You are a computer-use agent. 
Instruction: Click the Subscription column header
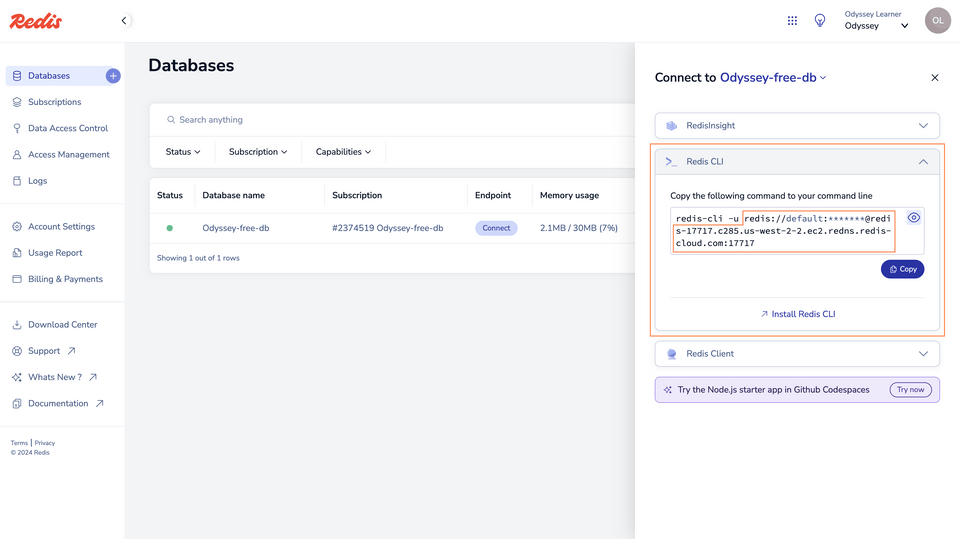[x=357, y=196]
